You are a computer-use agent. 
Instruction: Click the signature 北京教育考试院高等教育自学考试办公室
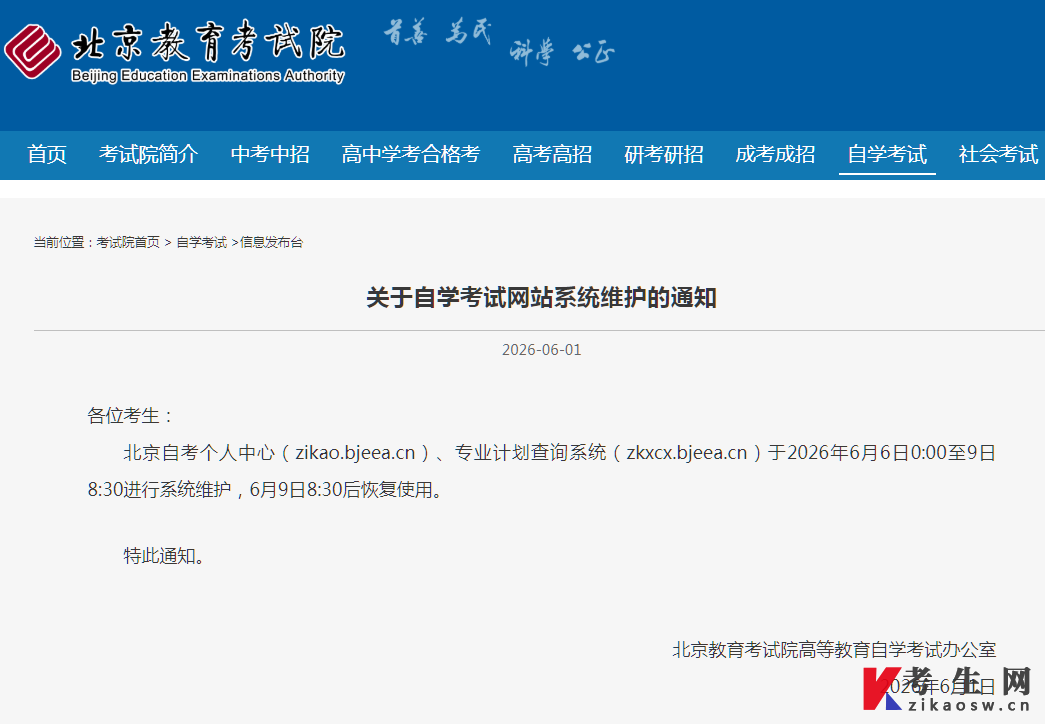(834, 649)
